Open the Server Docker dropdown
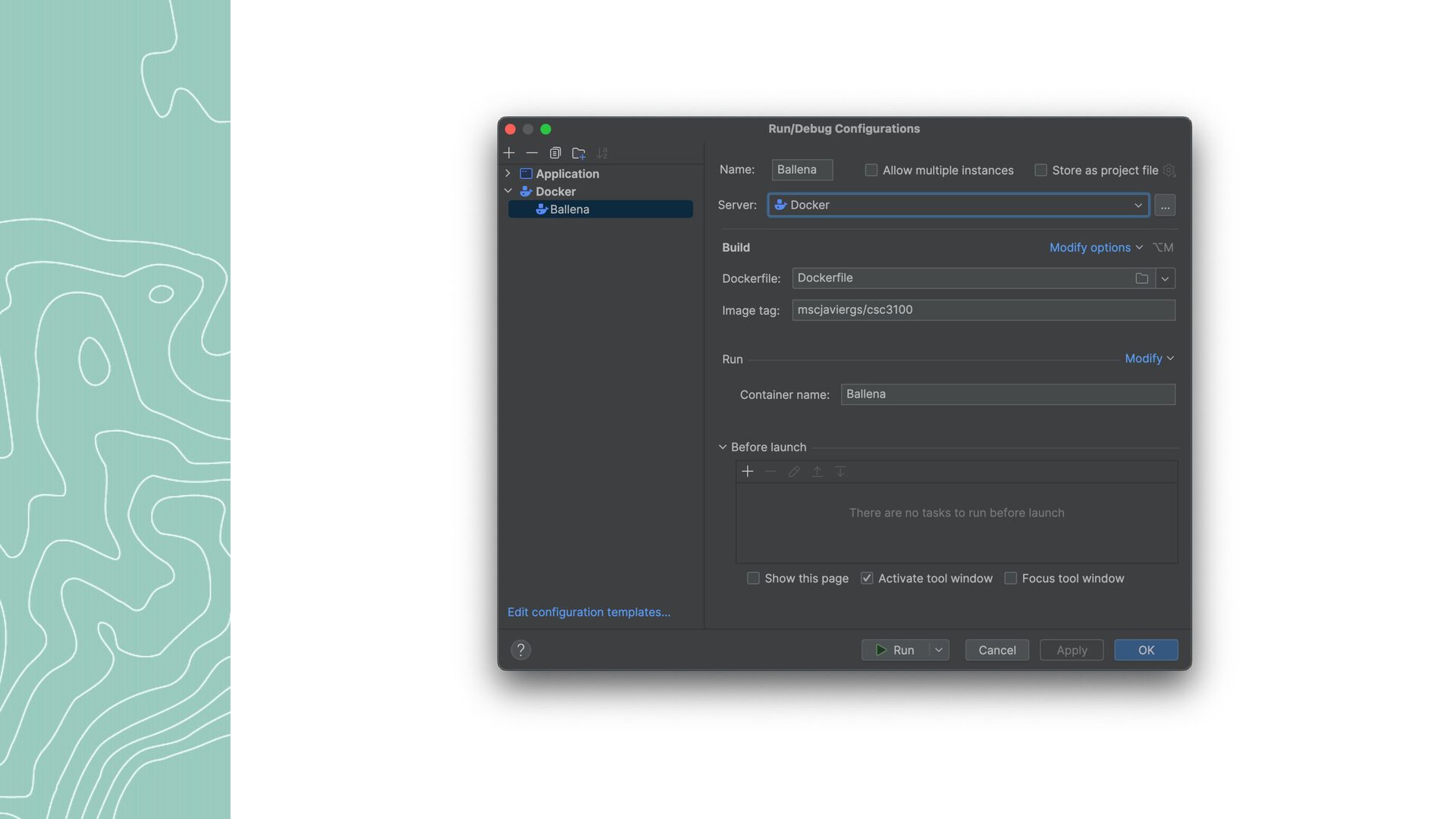Image resolution: width=1456 pixels, height=819 pixels. 959,206
